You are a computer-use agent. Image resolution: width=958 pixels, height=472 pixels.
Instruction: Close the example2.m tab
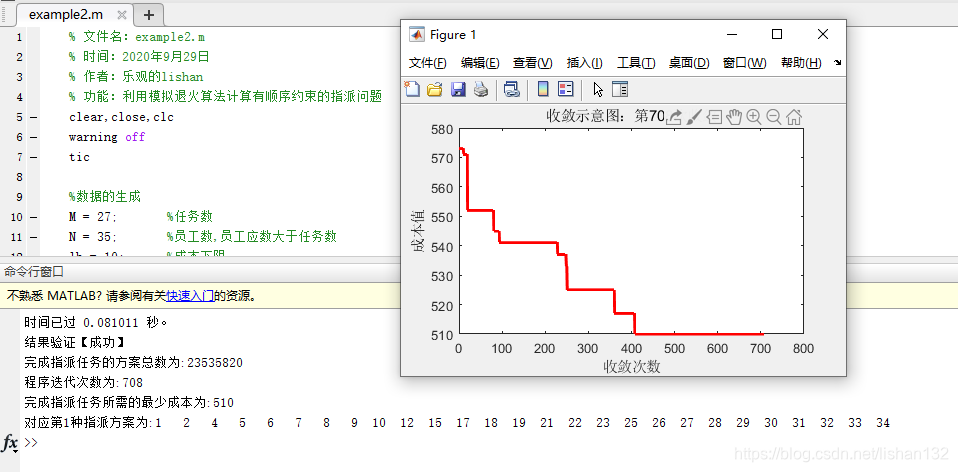pyautogui.click(x=122, y=15)
